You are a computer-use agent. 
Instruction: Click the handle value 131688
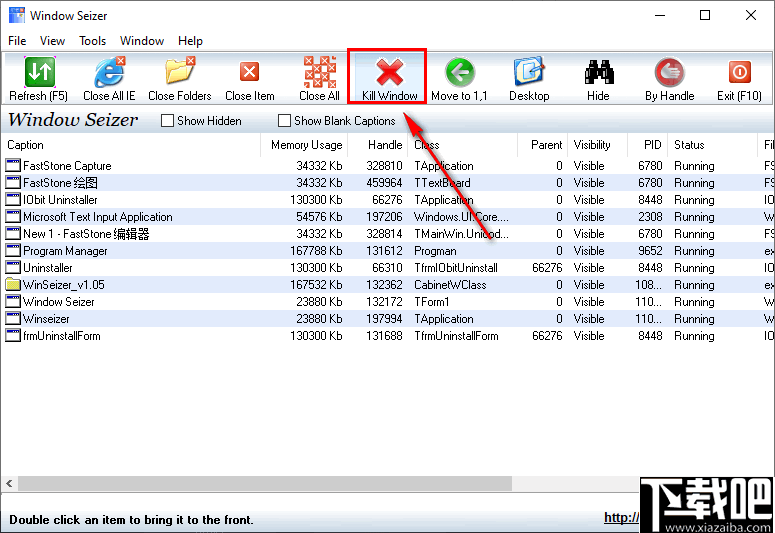[x=384, y=336]
